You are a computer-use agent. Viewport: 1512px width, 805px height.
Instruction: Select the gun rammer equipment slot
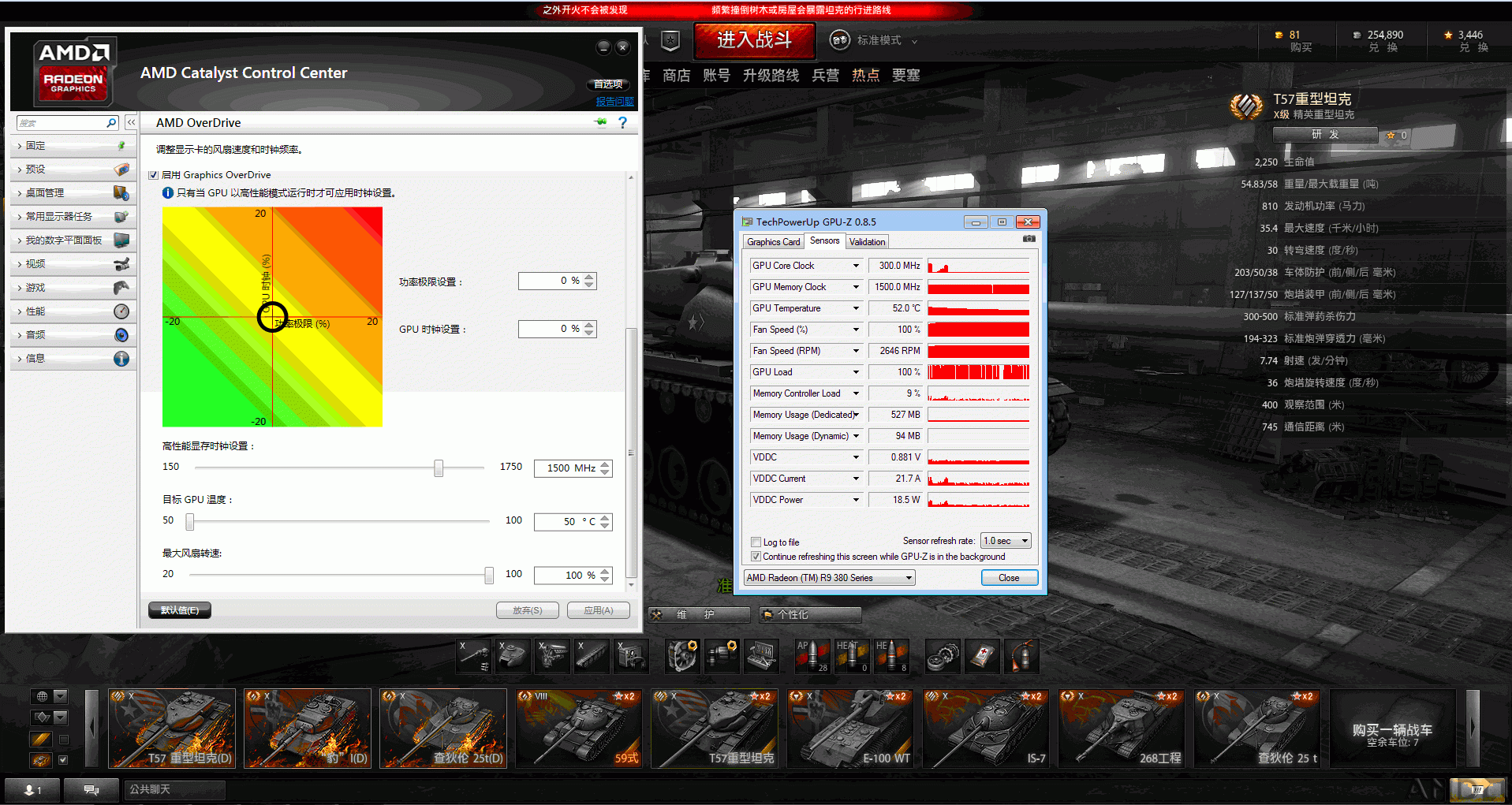(722, 656)
